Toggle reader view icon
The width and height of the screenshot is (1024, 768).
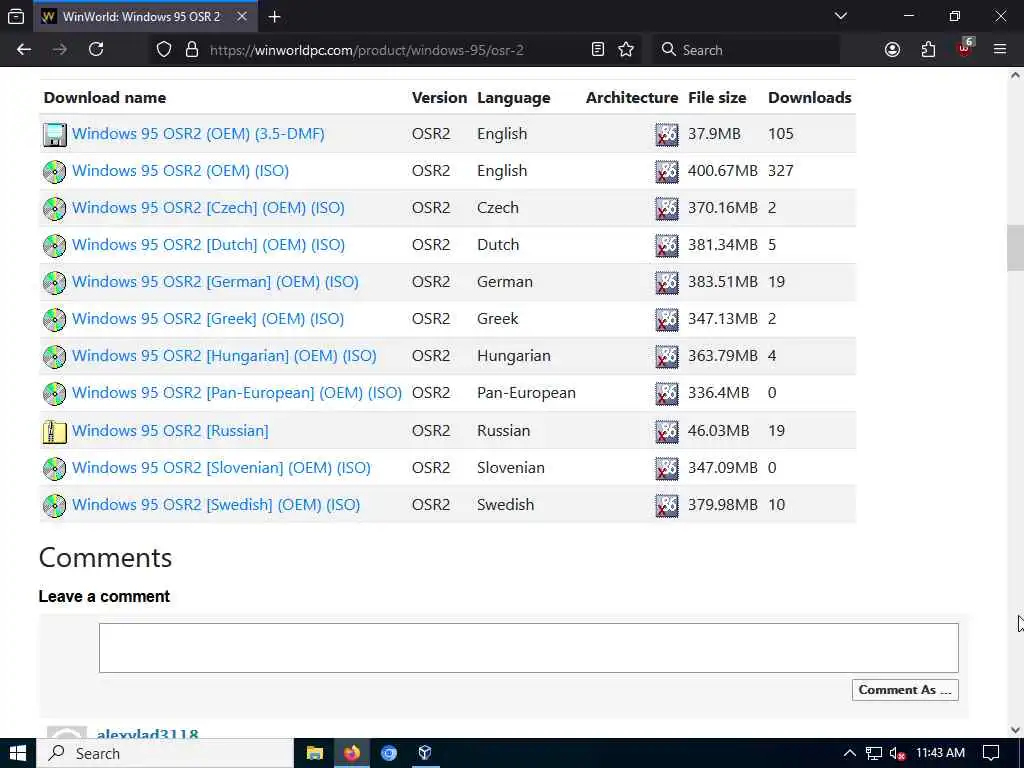[x=598, y=50]
